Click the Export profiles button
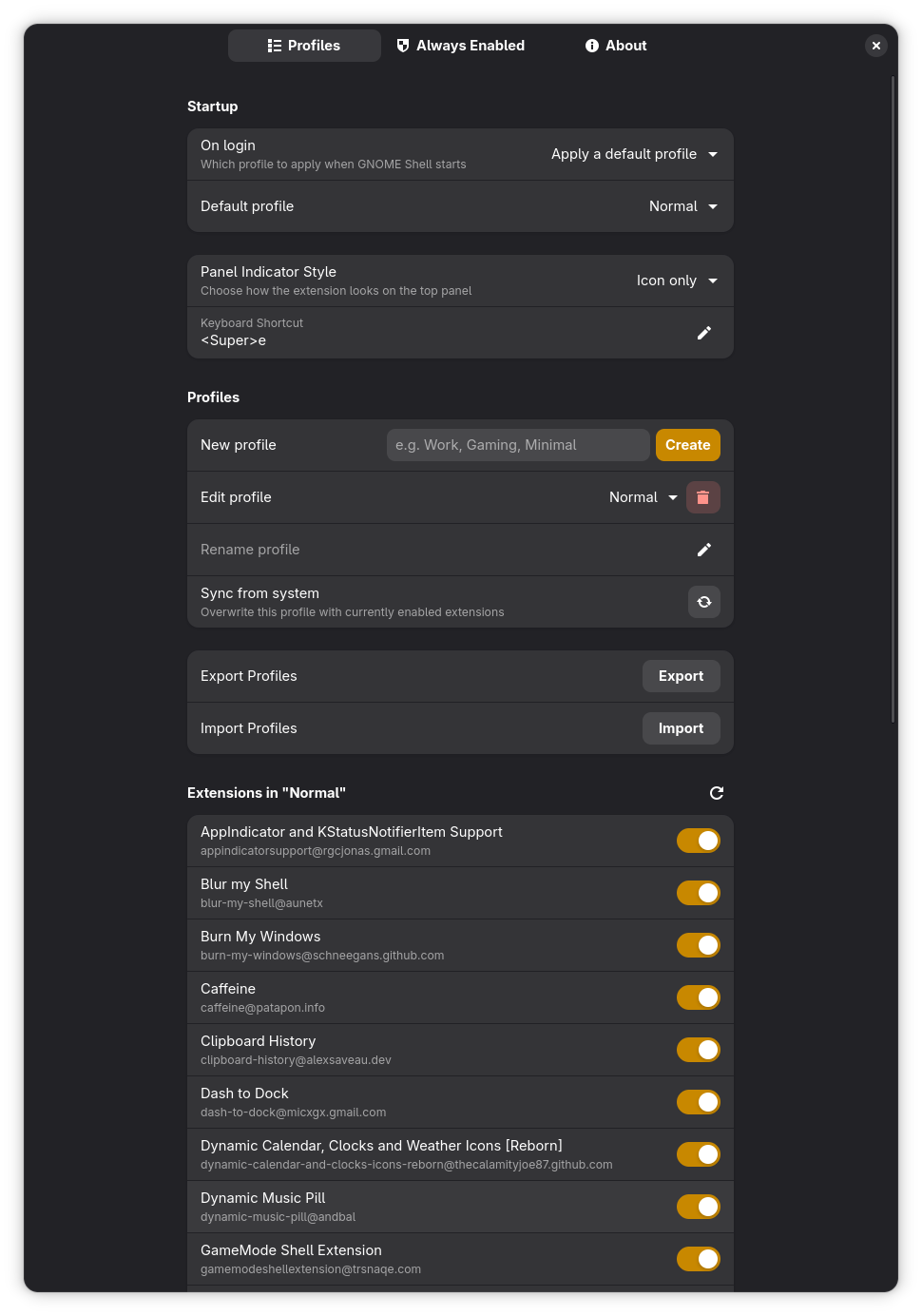This screenshot has height=1316, width=922. tap(681, 676)
